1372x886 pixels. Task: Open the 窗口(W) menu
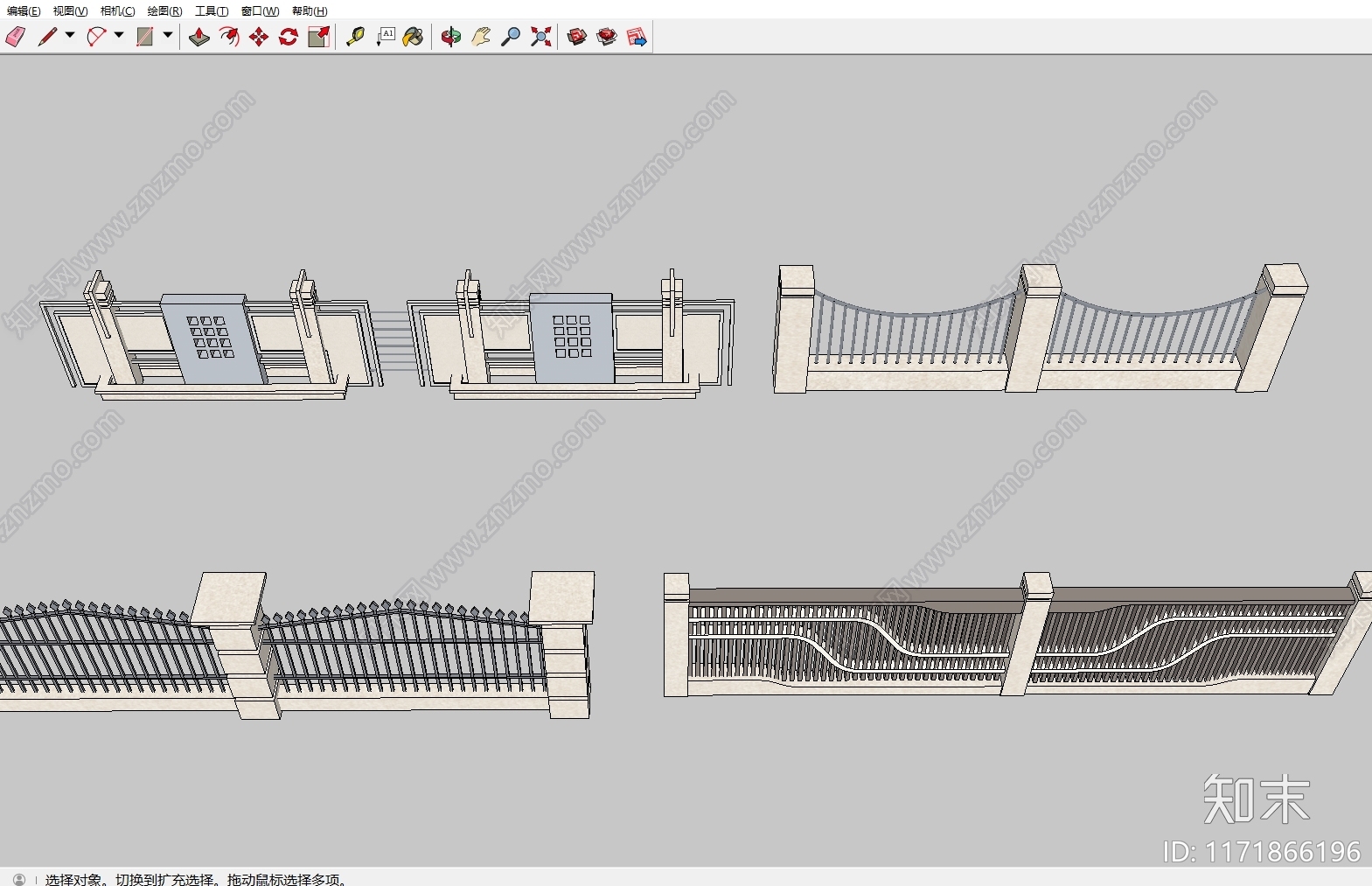(260, 11)
